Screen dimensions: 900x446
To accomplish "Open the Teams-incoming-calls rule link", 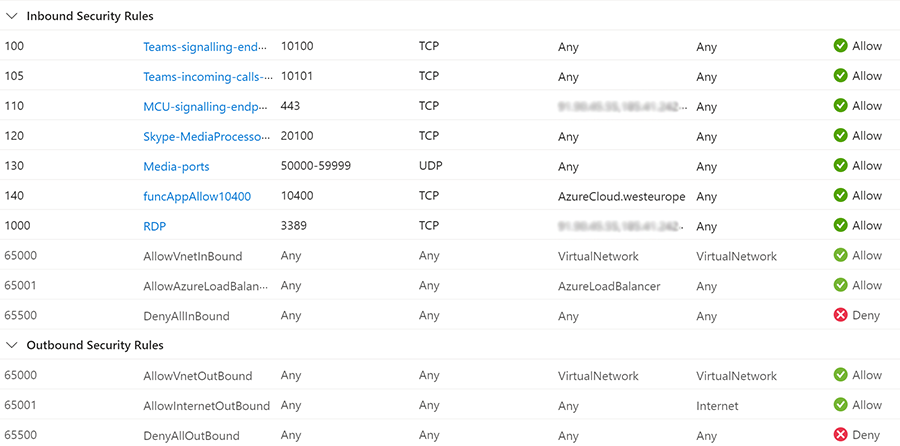I will (x=205, y=77).
